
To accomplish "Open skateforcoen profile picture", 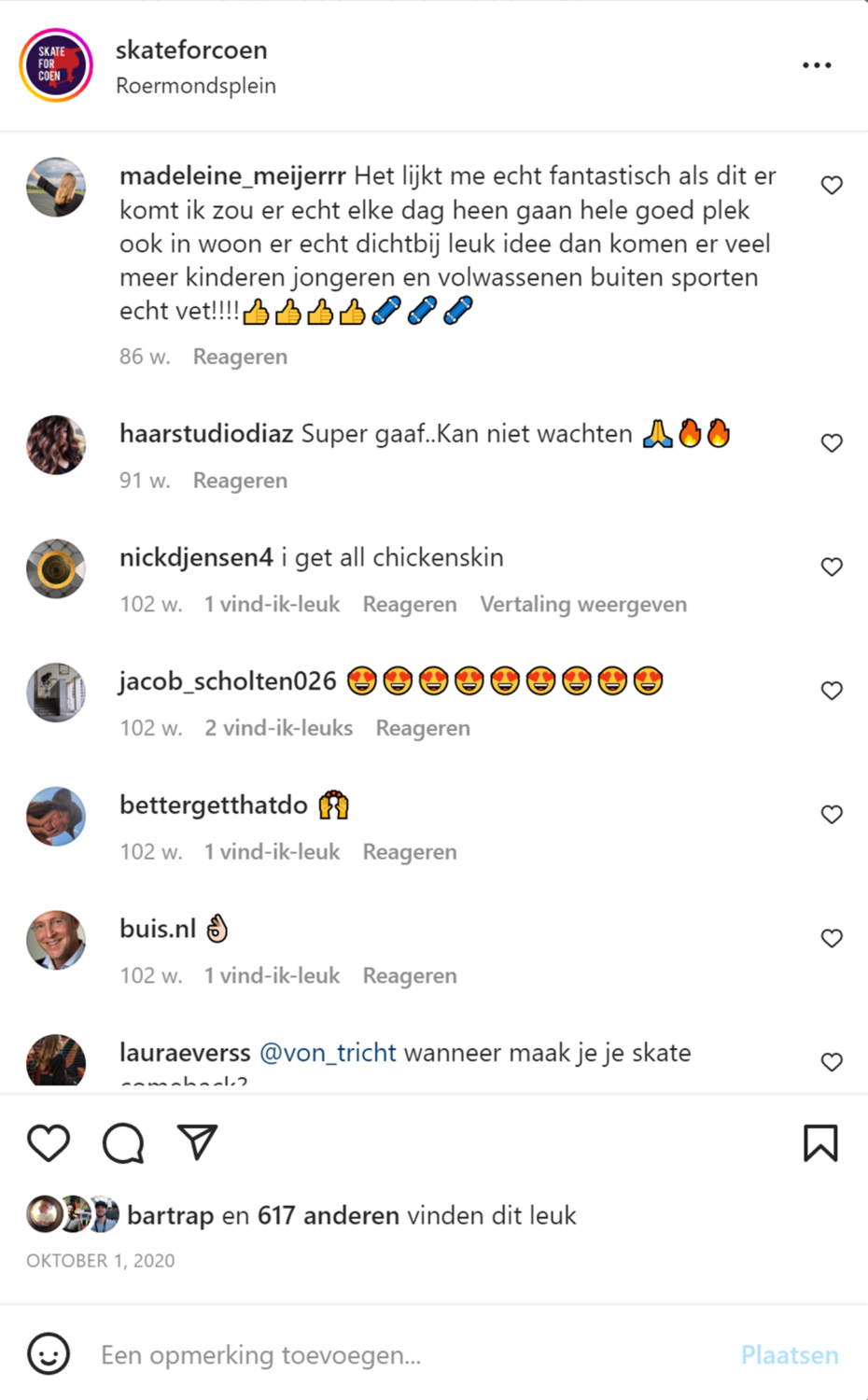I will 56,65.
